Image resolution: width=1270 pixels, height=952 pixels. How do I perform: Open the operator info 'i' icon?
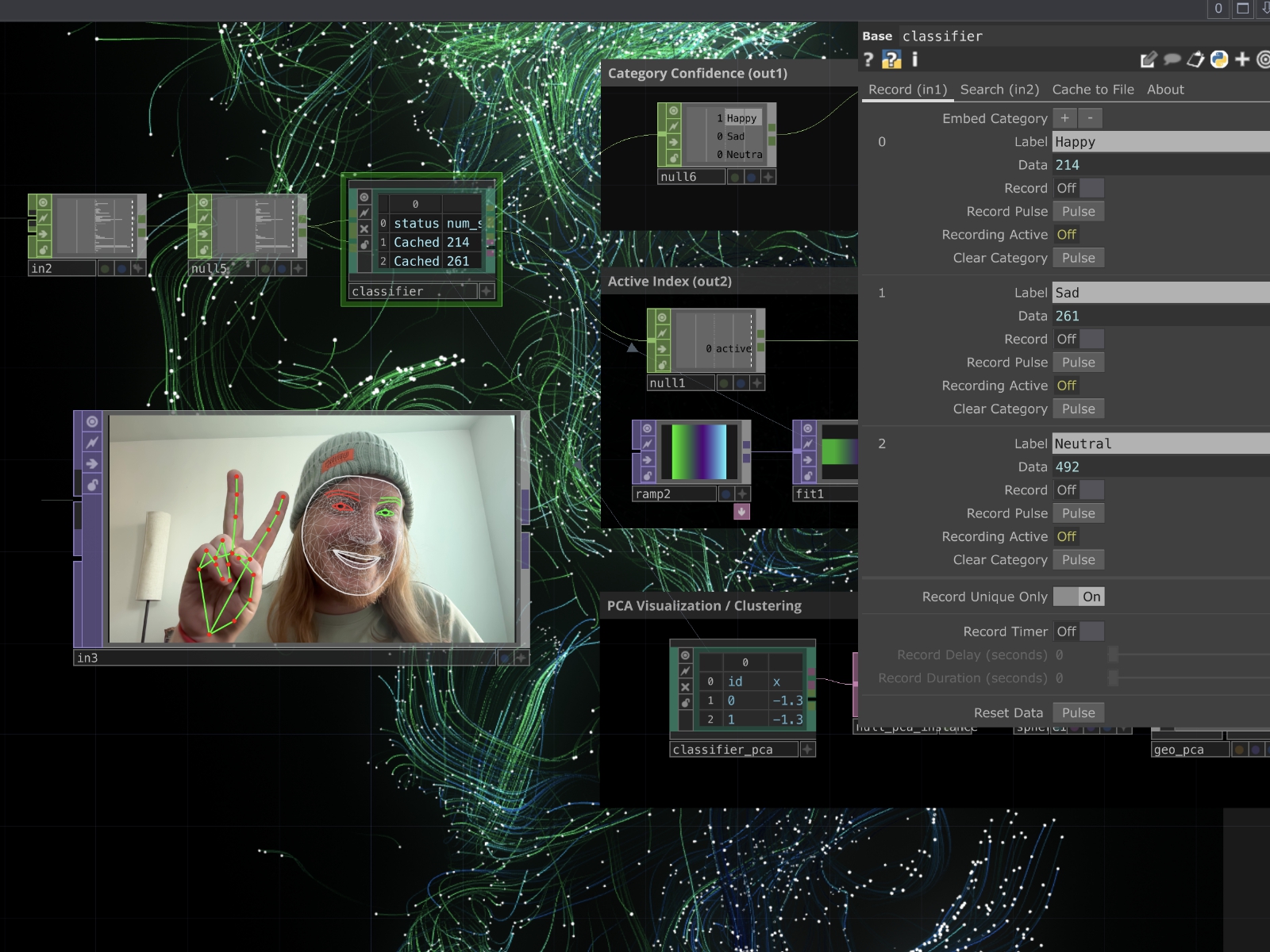(914, 59)
